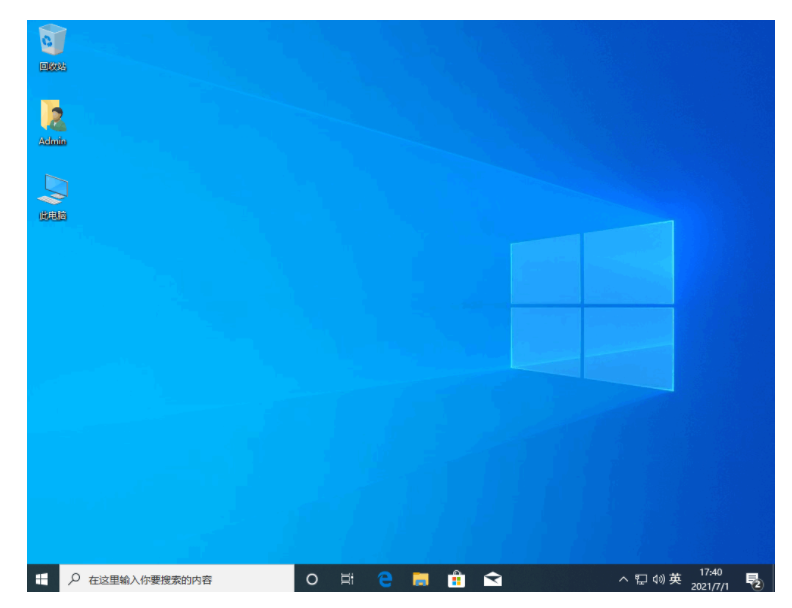Toggle the 英 input language indicator
Viewport: 792px width, 608px height.
coord(676,579)
